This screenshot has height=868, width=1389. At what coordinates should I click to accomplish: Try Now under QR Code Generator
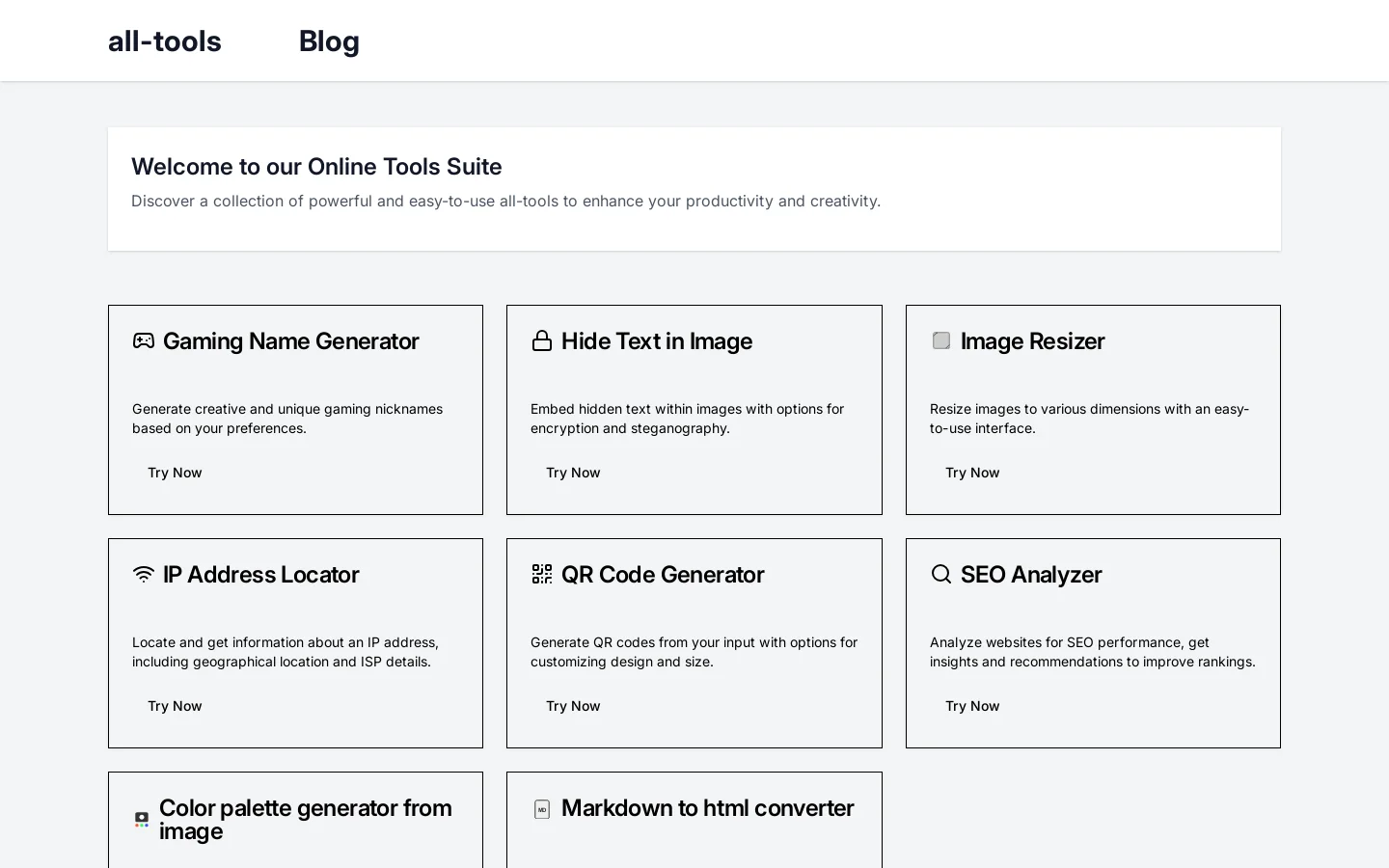pyautogui.click(x=573, y=706)
